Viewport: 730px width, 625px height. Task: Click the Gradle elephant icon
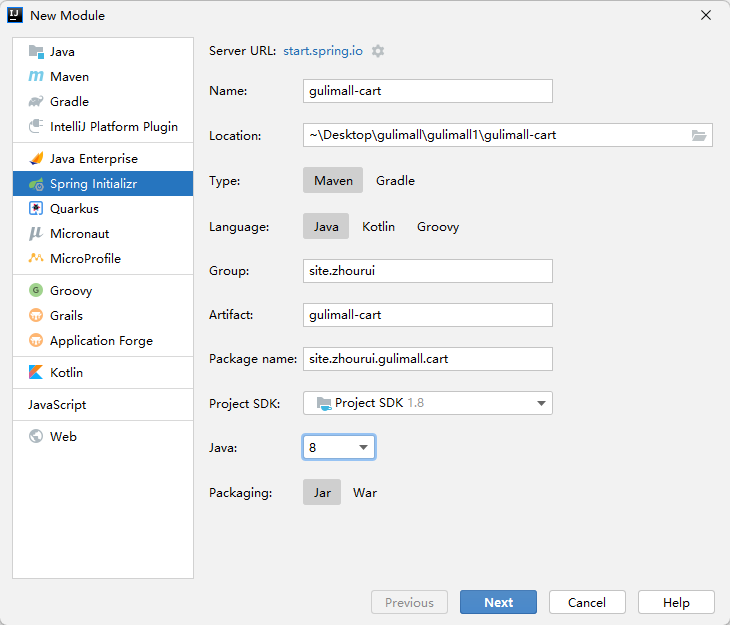point(36,102)
